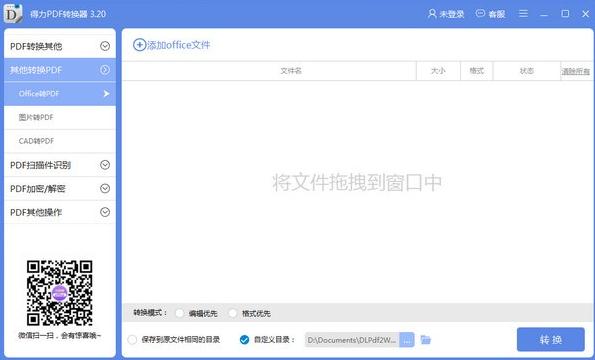Image resolution: width=595 pixels, height=360 pixels.
Task: Maximize the window
Action: click(565, 14)
